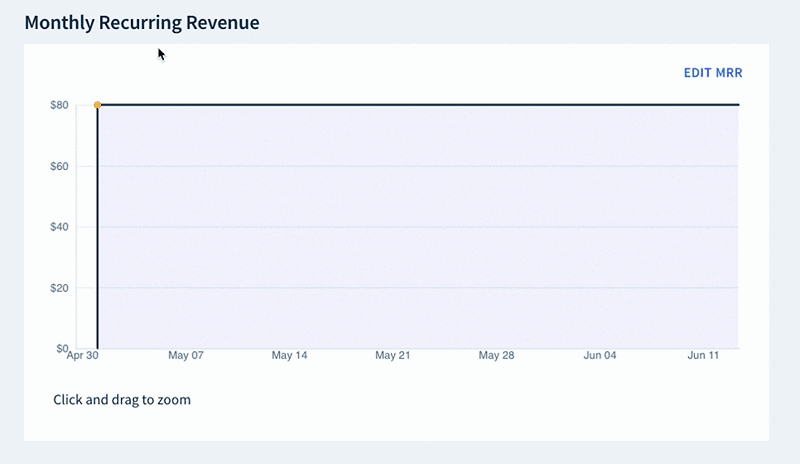Select the $60 y-axis label
Viewport: 800px width, 464px height.
pyautogui.click(x=59, y=166)
